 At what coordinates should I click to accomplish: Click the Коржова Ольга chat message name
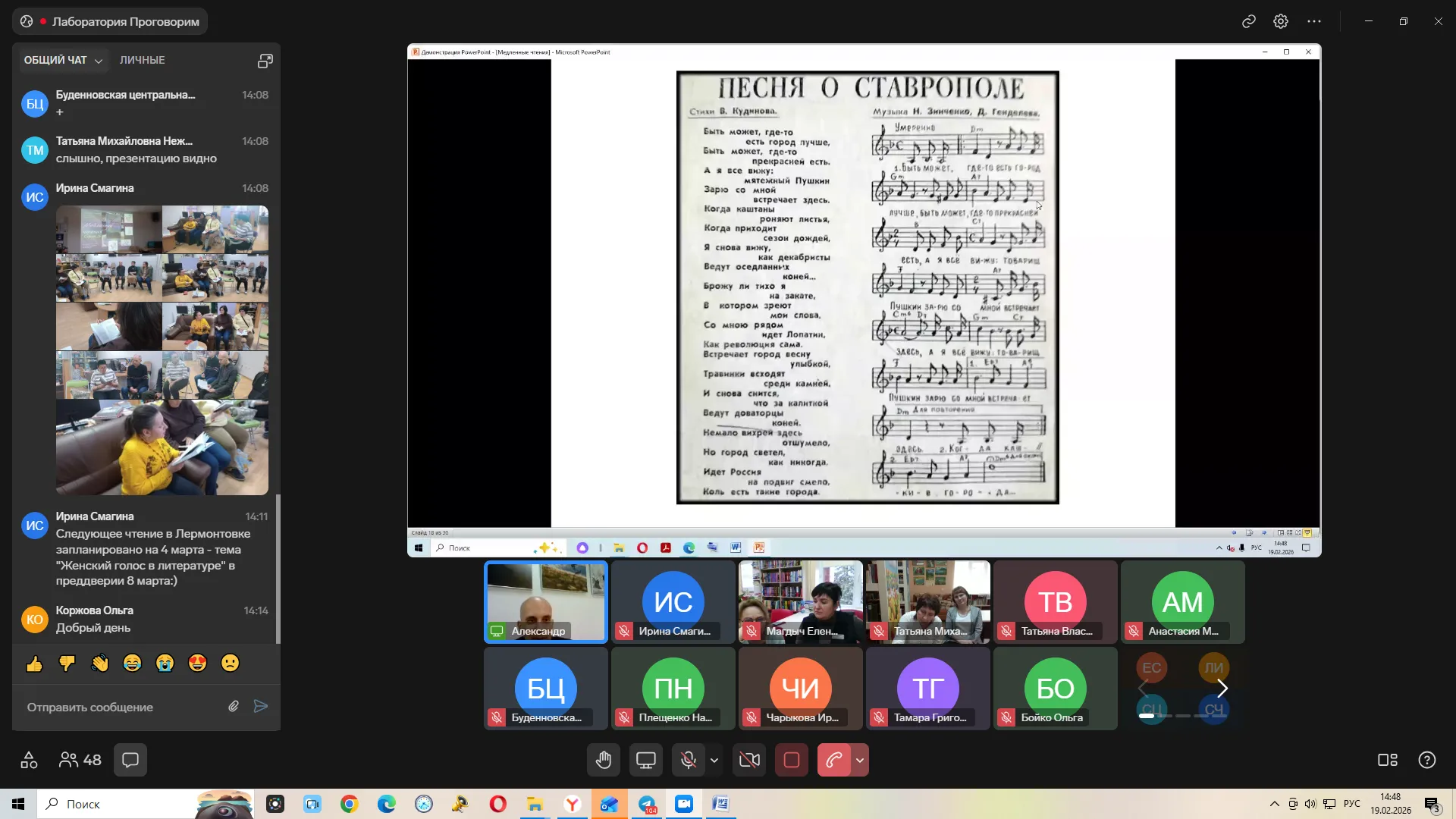click(x=95, y=610)
